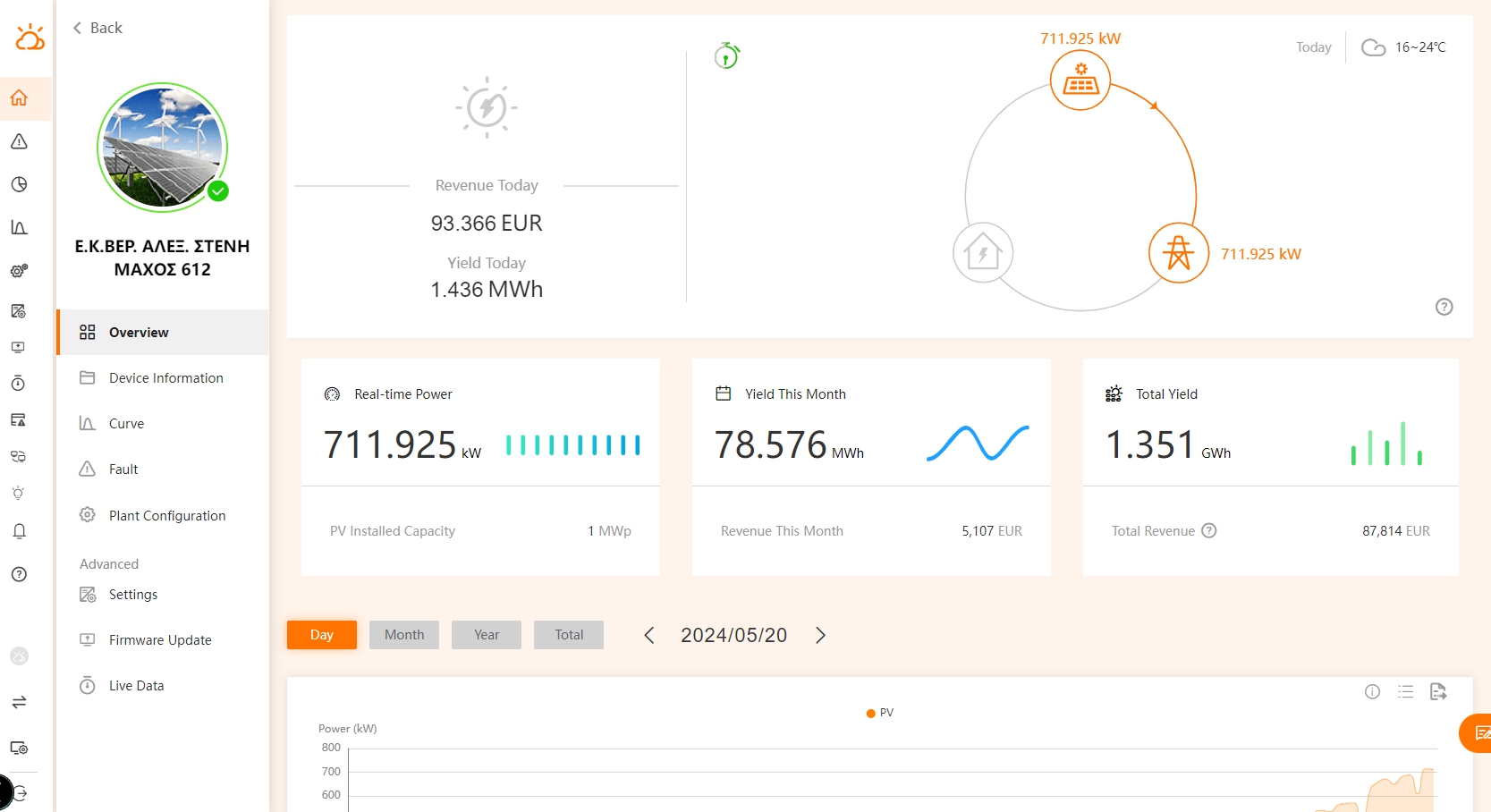The height and width of the screenshot is (812, 1491).
Task: Click the green refresh timer icon
Action: tap(726, 56)
